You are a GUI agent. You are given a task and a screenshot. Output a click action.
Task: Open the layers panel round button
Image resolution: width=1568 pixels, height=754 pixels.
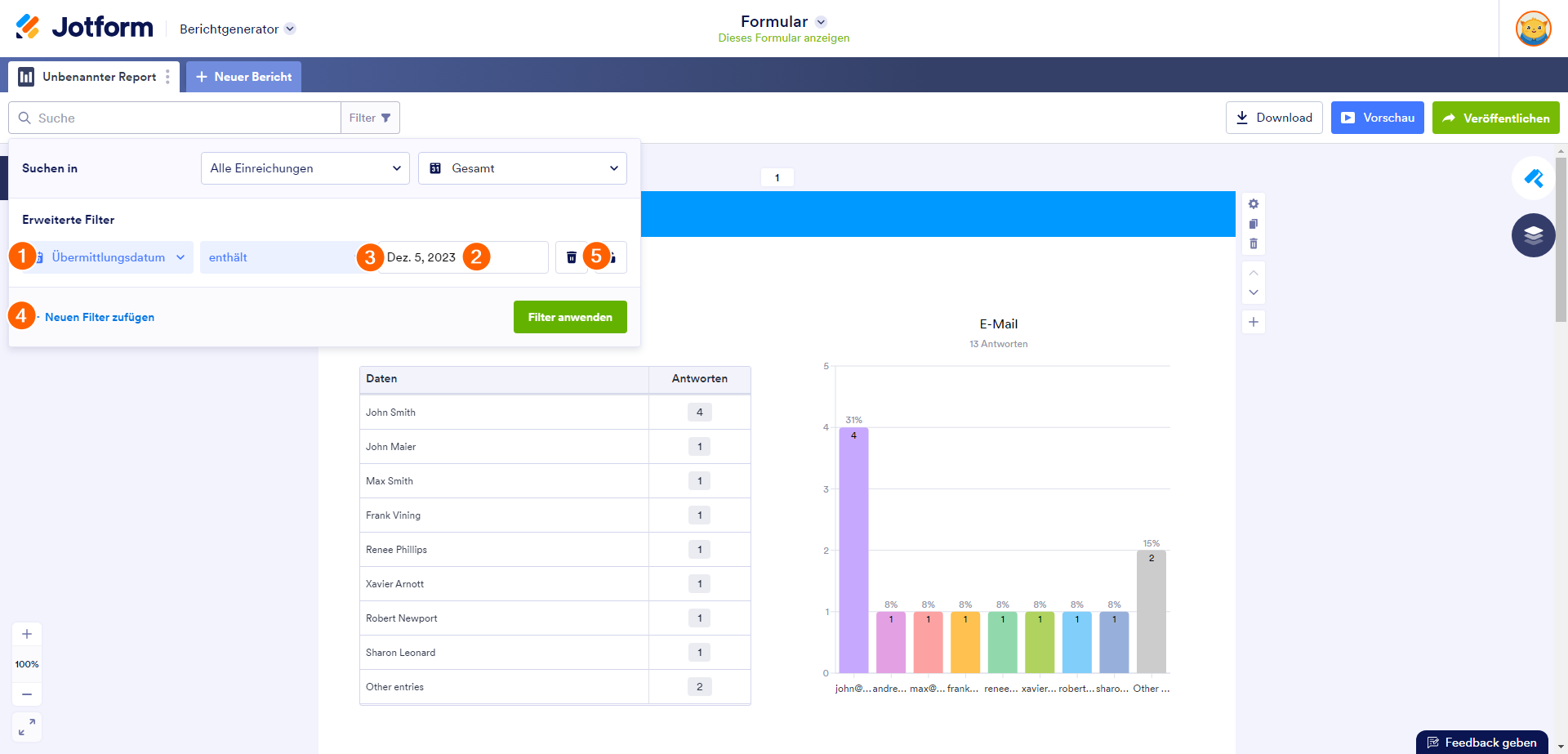click(x=1533, y=235)
